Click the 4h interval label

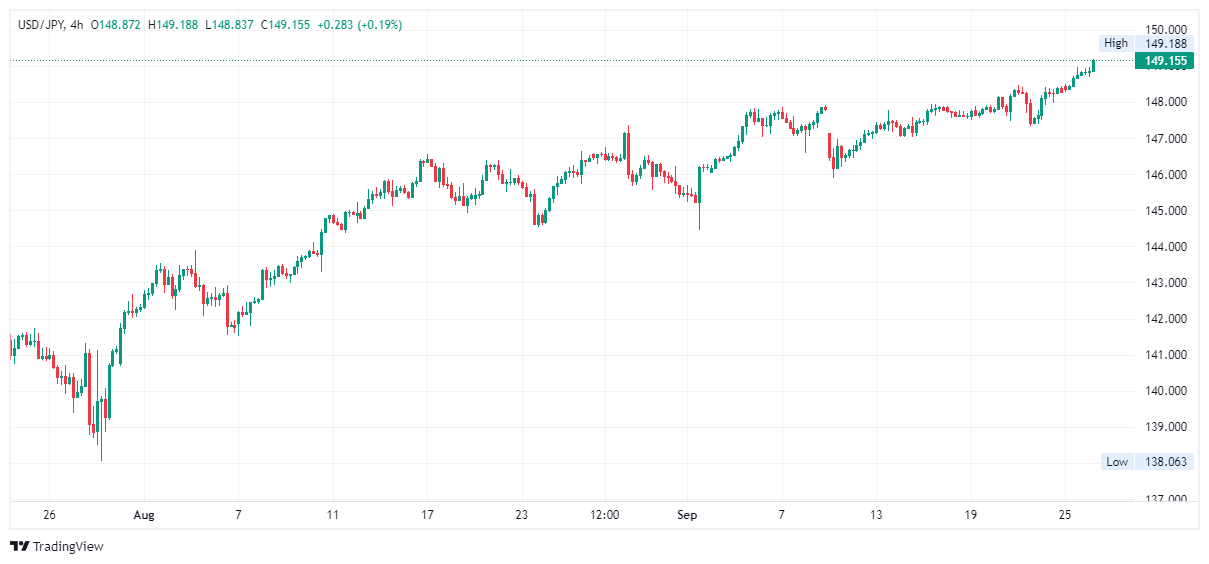pos(77,25)
